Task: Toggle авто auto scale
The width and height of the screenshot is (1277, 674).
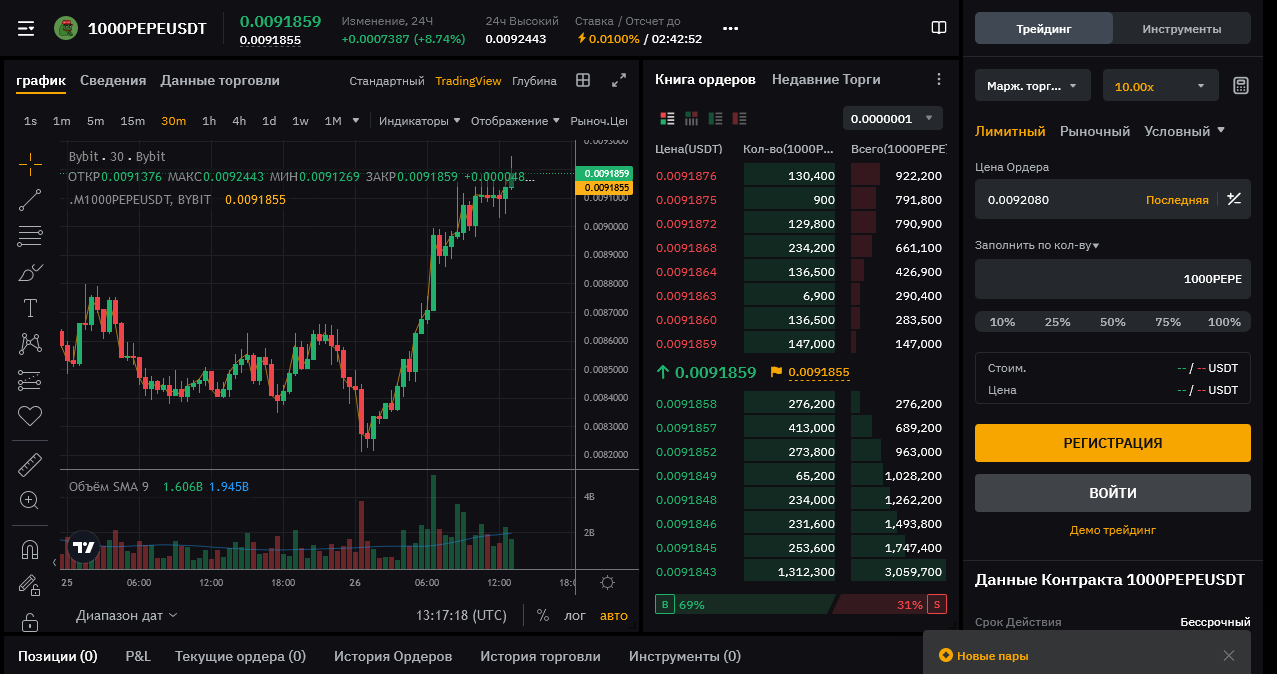Action: click(614, 615)
